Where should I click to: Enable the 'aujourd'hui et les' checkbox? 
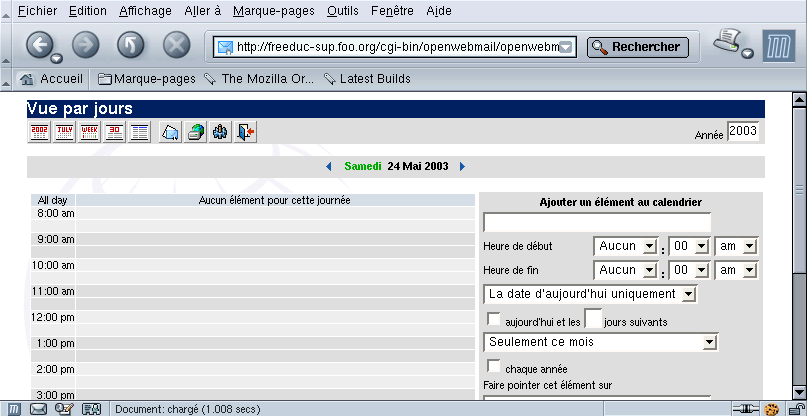click(x=493, y=320)
